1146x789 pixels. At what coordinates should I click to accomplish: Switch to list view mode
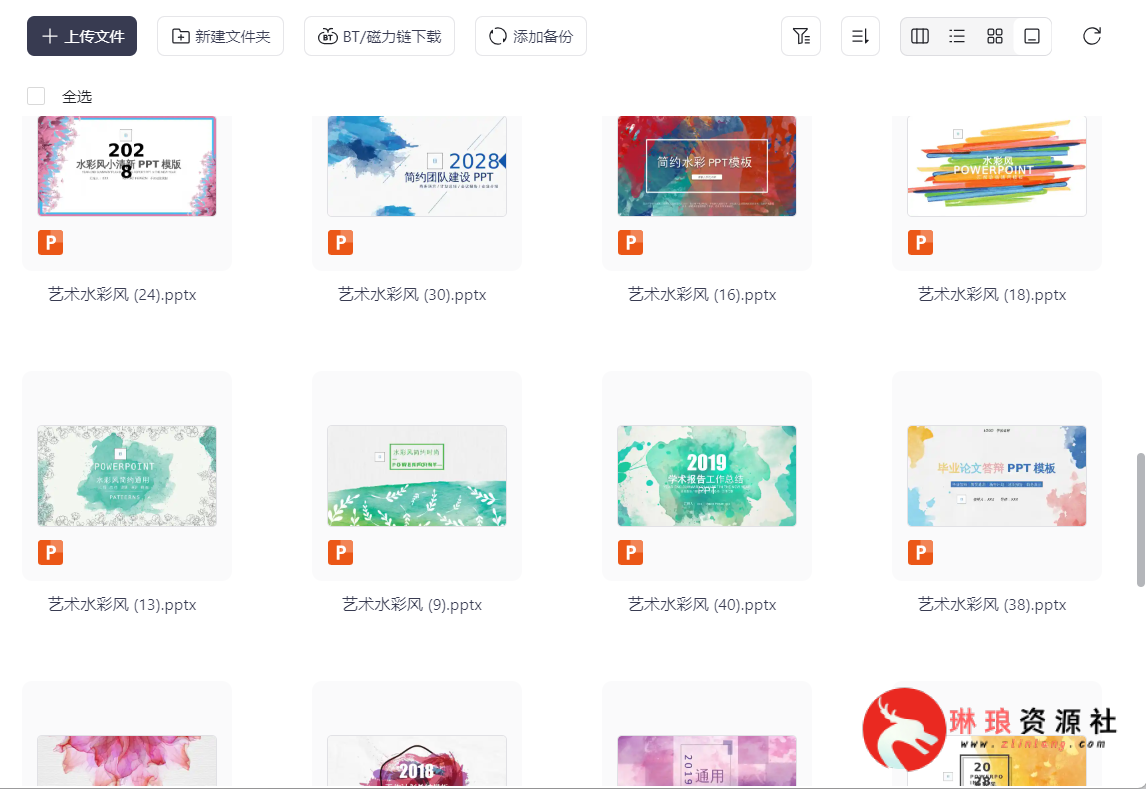(x=957, y=37)
